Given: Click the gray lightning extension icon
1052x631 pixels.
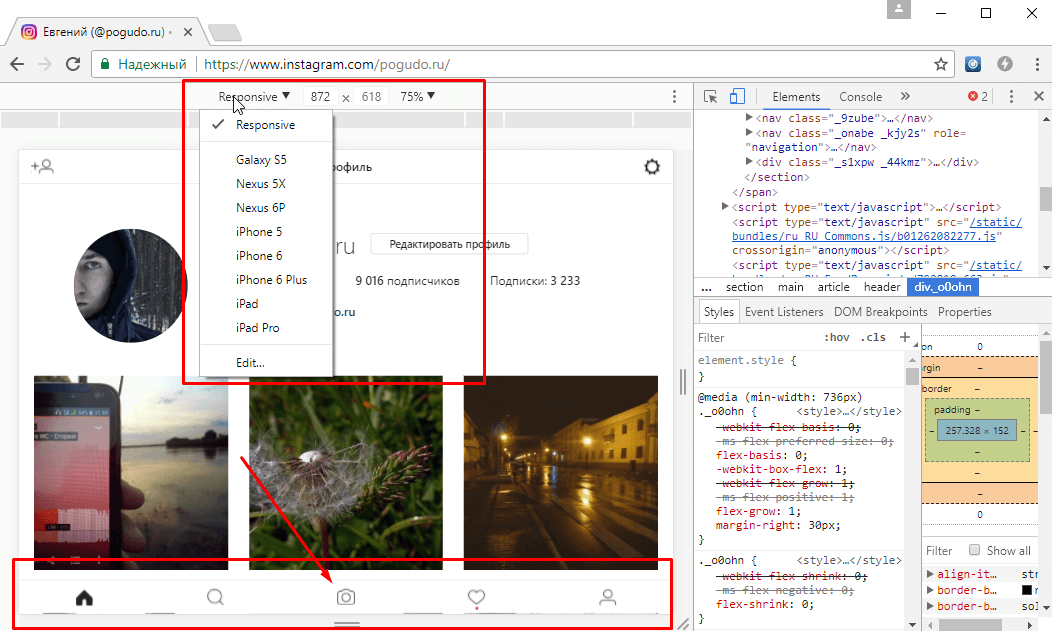Looking at the screenshot, I should 1004,64.
